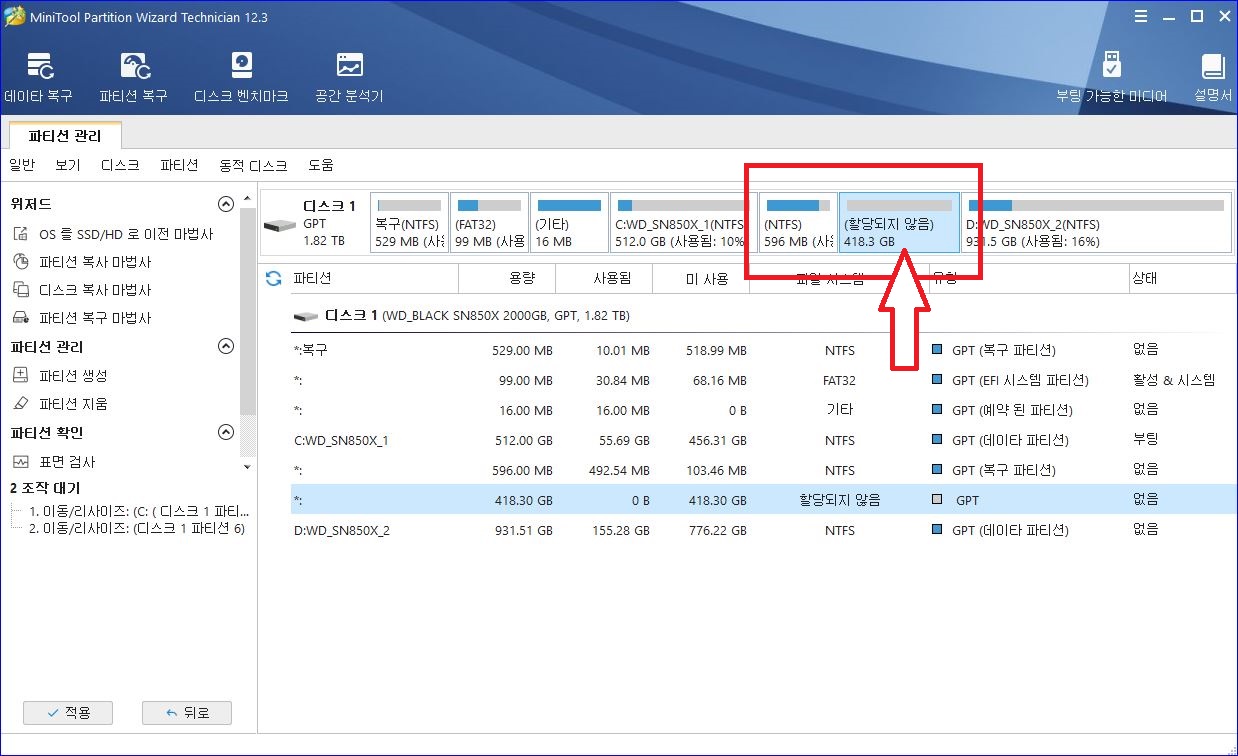
Task: Open the 일반 menu
Action: pos(22,165)
